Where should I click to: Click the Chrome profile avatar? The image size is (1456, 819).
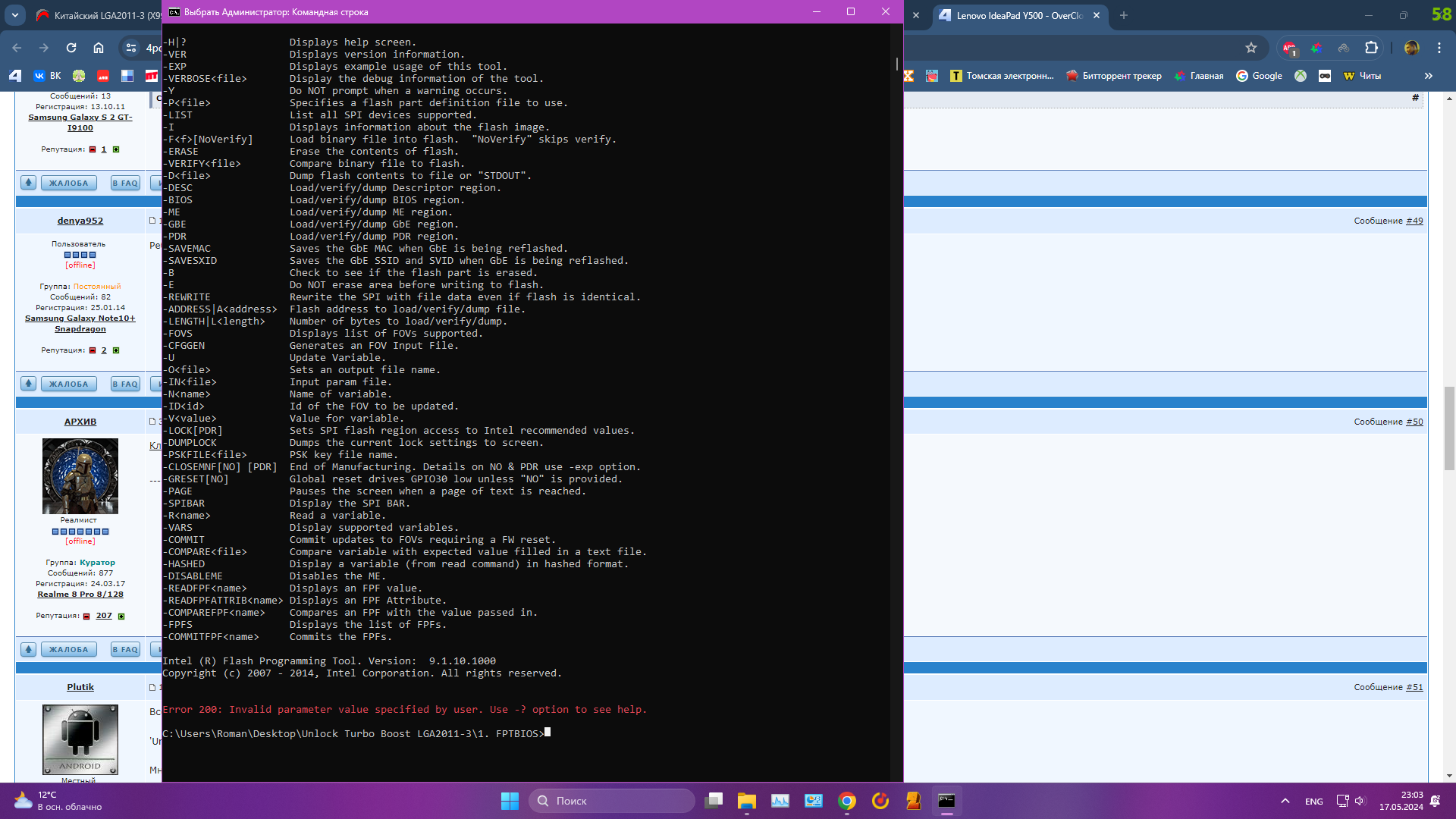(x=1411, y=48)
